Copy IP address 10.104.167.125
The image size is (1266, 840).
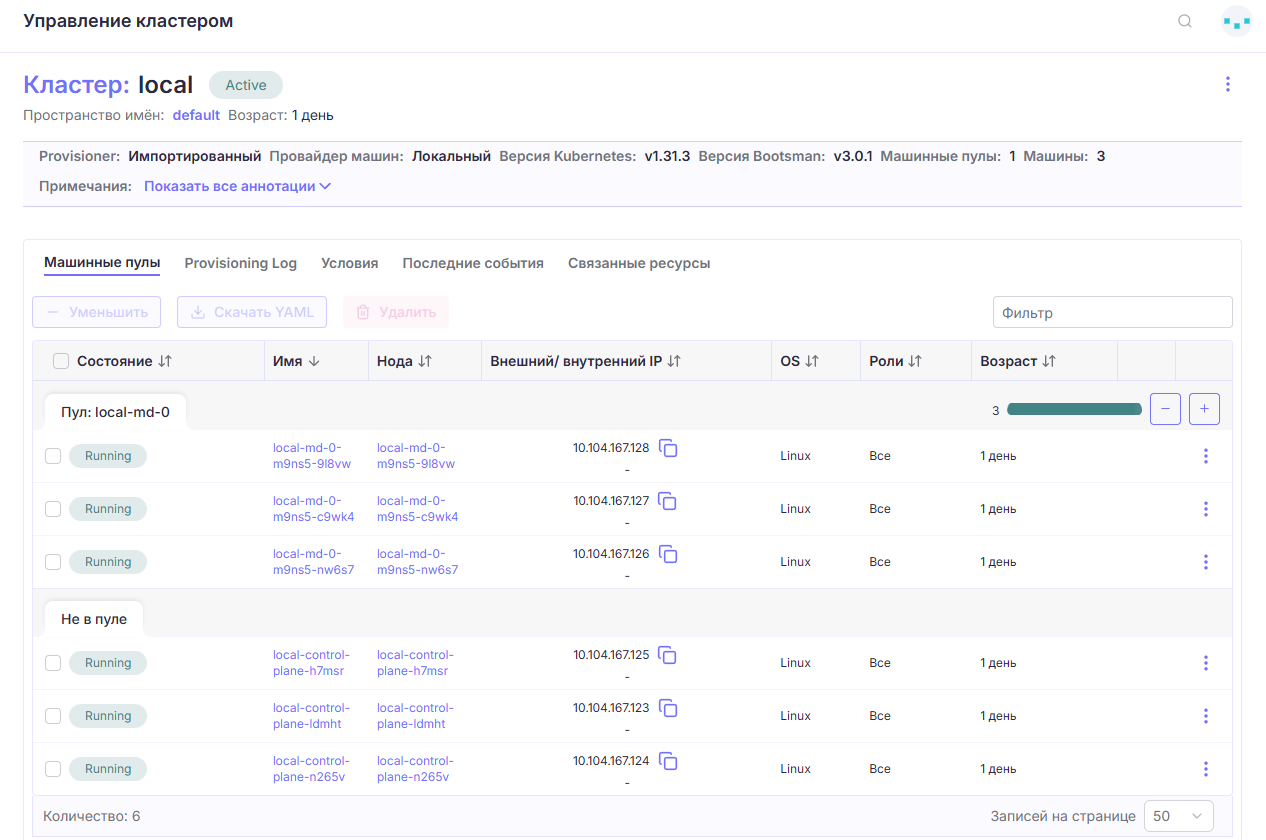(669, 656)
